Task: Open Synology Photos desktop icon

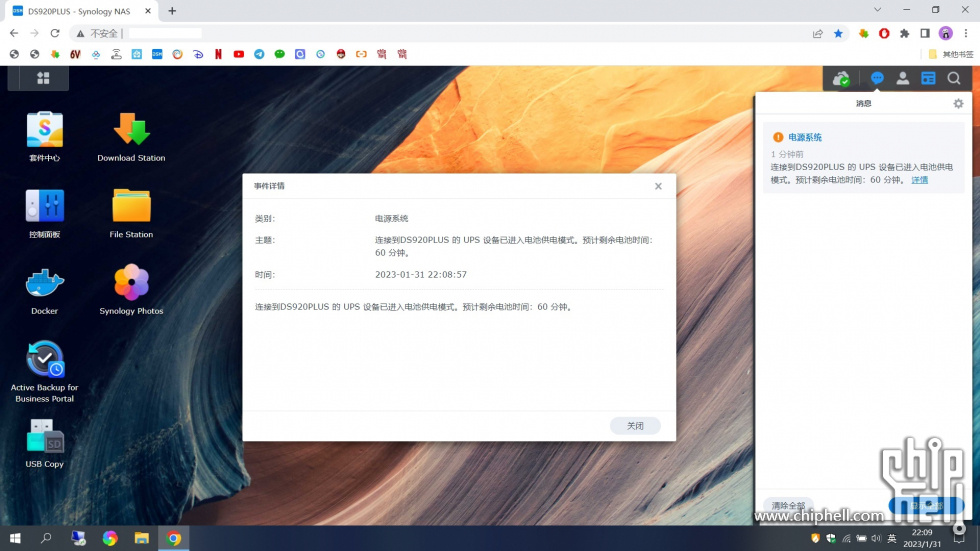Action: [x=131, y=290]
